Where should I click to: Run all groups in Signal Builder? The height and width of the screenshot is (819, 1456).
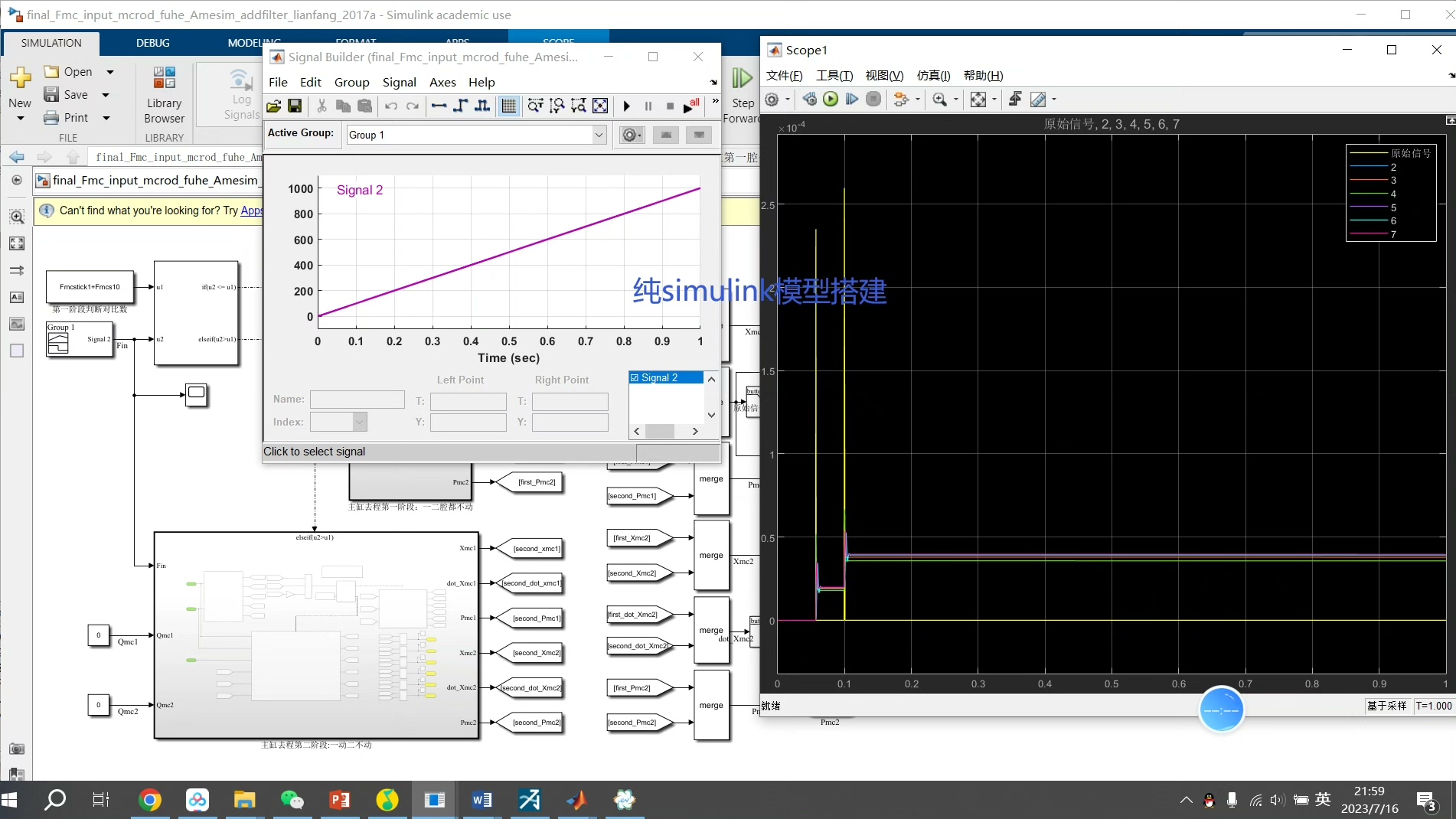tap(691, 106)
